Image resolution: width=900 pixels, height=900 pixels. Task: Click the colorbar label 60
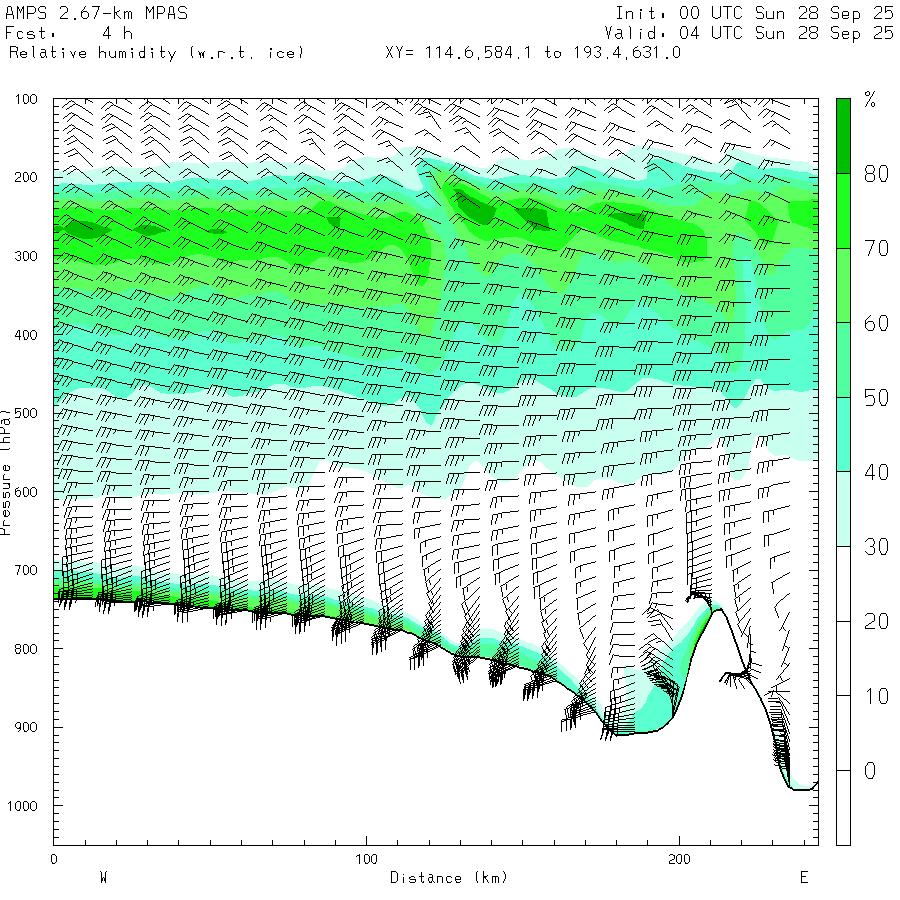pos(876,323)
